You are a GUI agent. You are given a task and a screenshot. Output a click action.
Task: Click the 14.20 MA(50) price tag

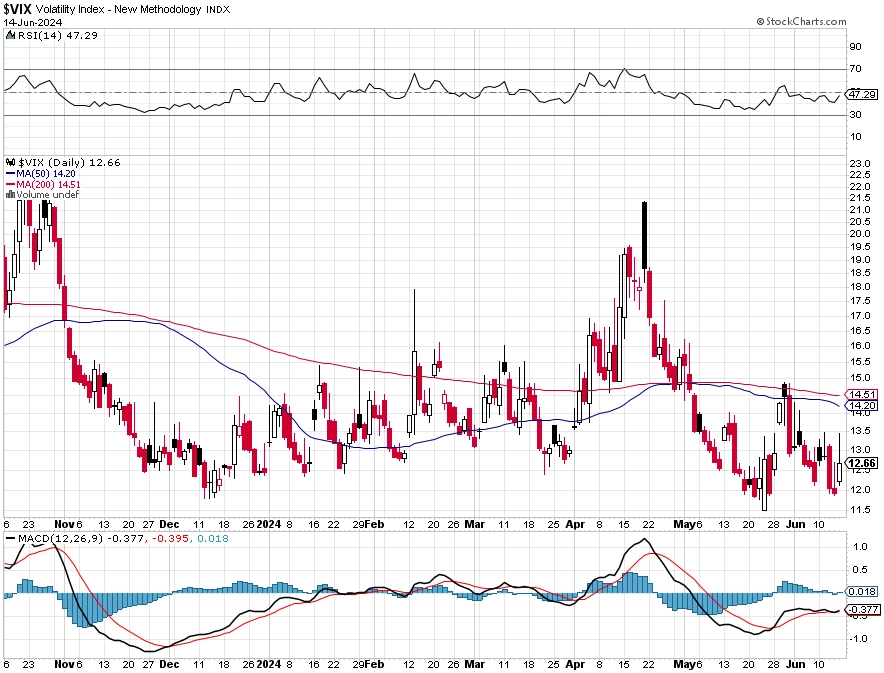point(862,405)
